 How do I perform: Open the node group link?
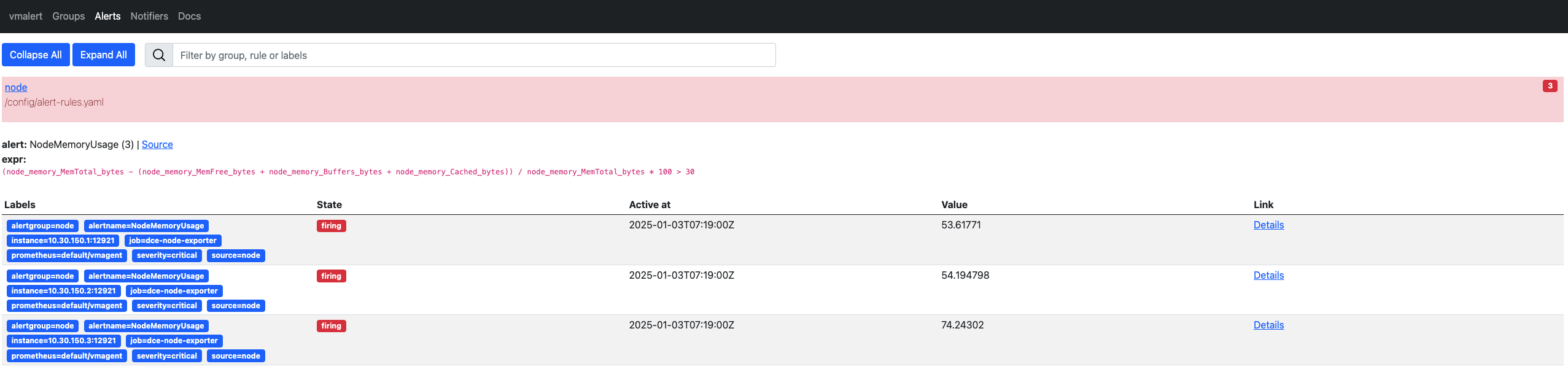[x=16, y=87]
